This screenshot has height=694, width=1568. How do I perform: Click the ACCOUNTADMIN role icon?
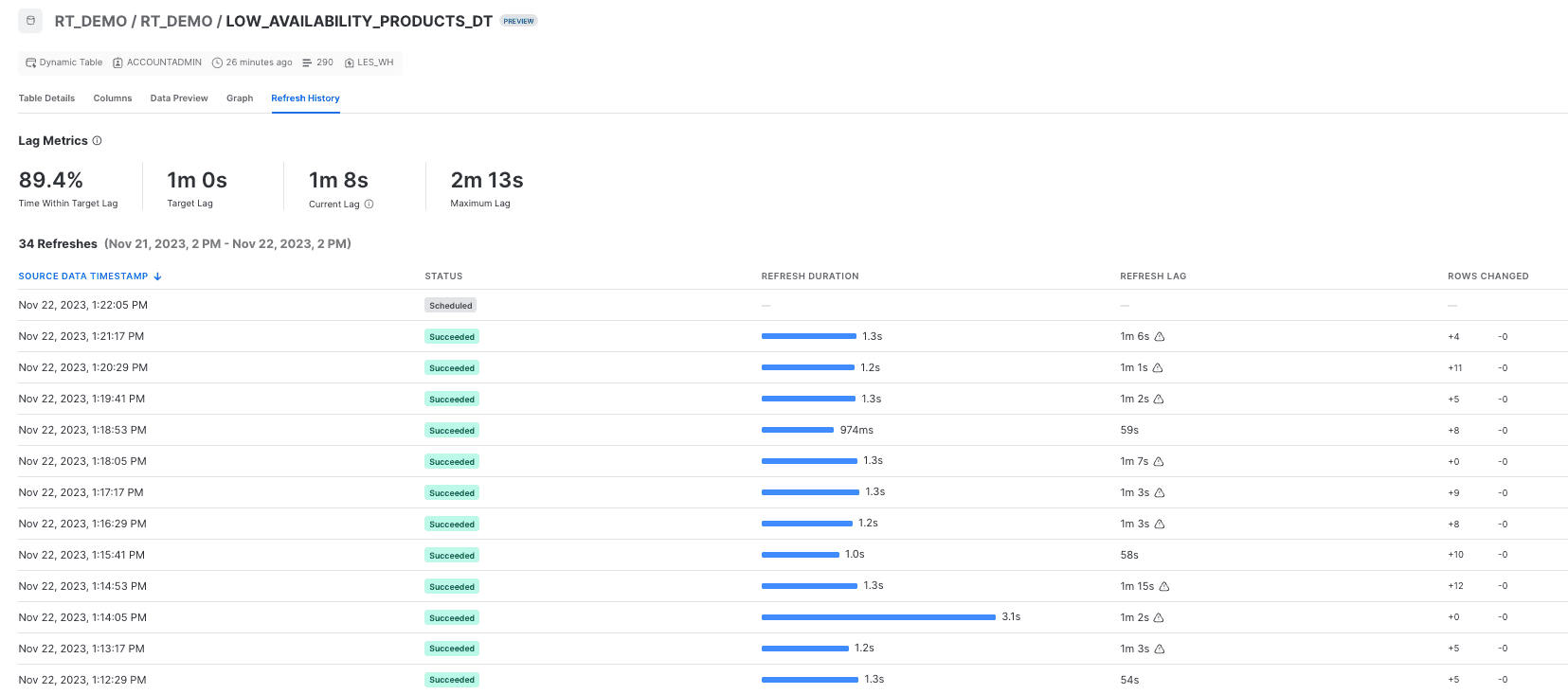[x=117, y=62]
